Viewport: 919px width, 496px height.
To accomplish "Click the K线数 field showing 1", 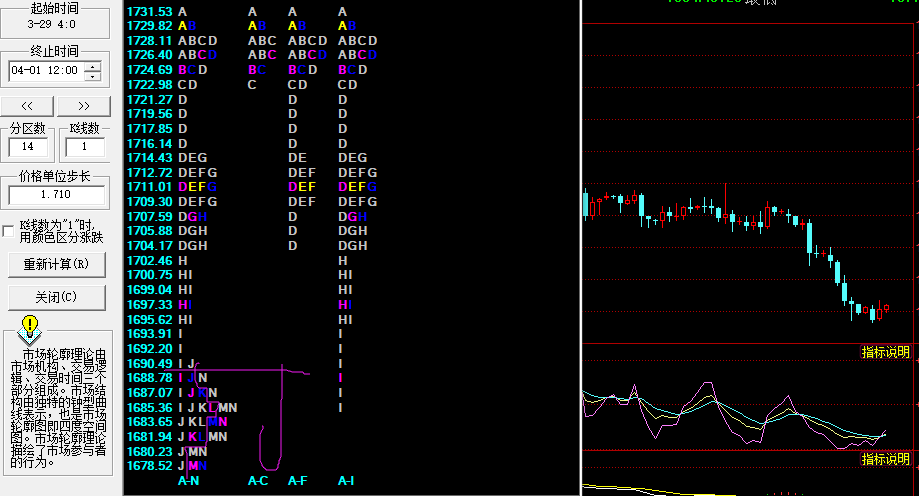I will point(84,147).
